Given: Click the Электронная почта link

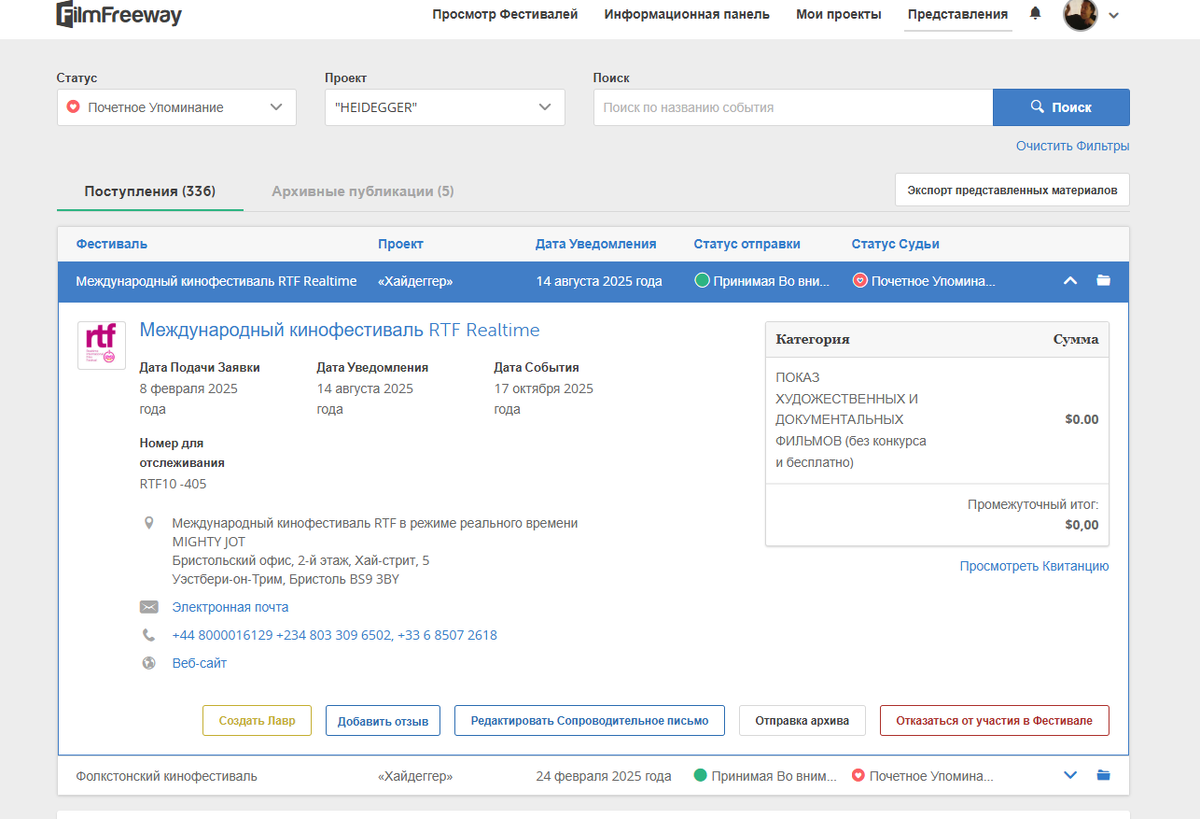Looking at the screenshot, I should 230,607.
